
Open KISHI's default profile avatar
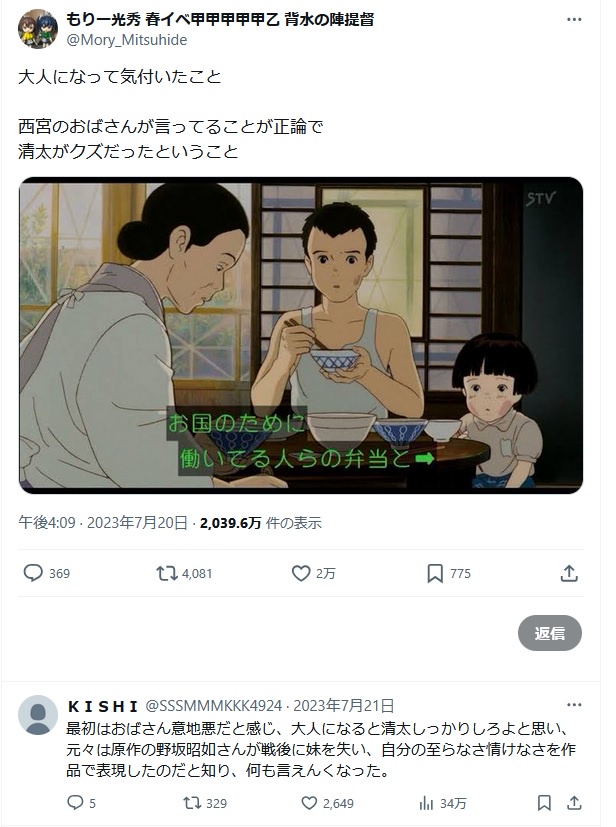coord(37,715)
